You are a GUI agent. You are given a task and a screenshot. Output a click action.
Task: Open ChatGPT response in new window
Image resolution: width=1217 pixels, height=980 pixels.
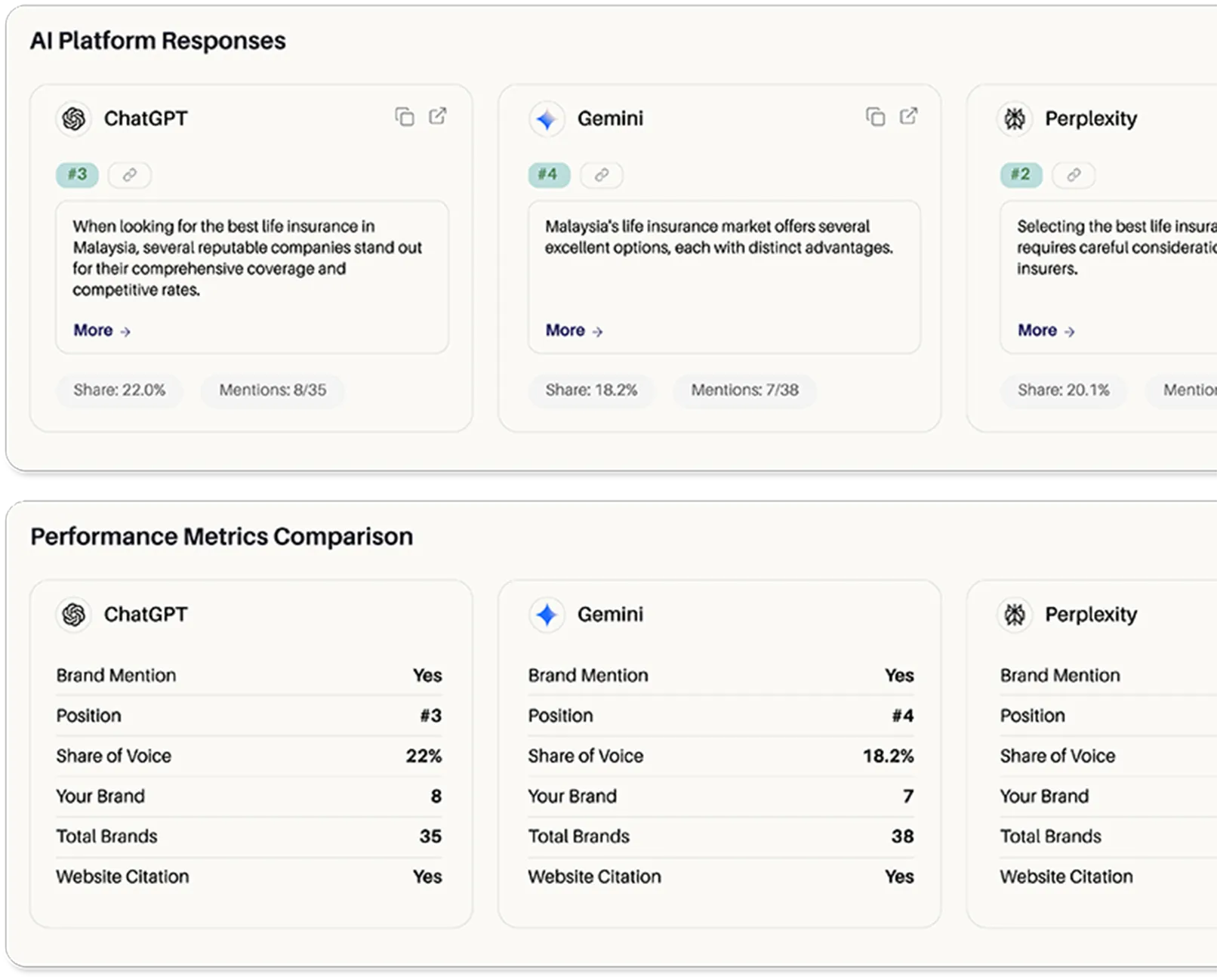point(438,116)
